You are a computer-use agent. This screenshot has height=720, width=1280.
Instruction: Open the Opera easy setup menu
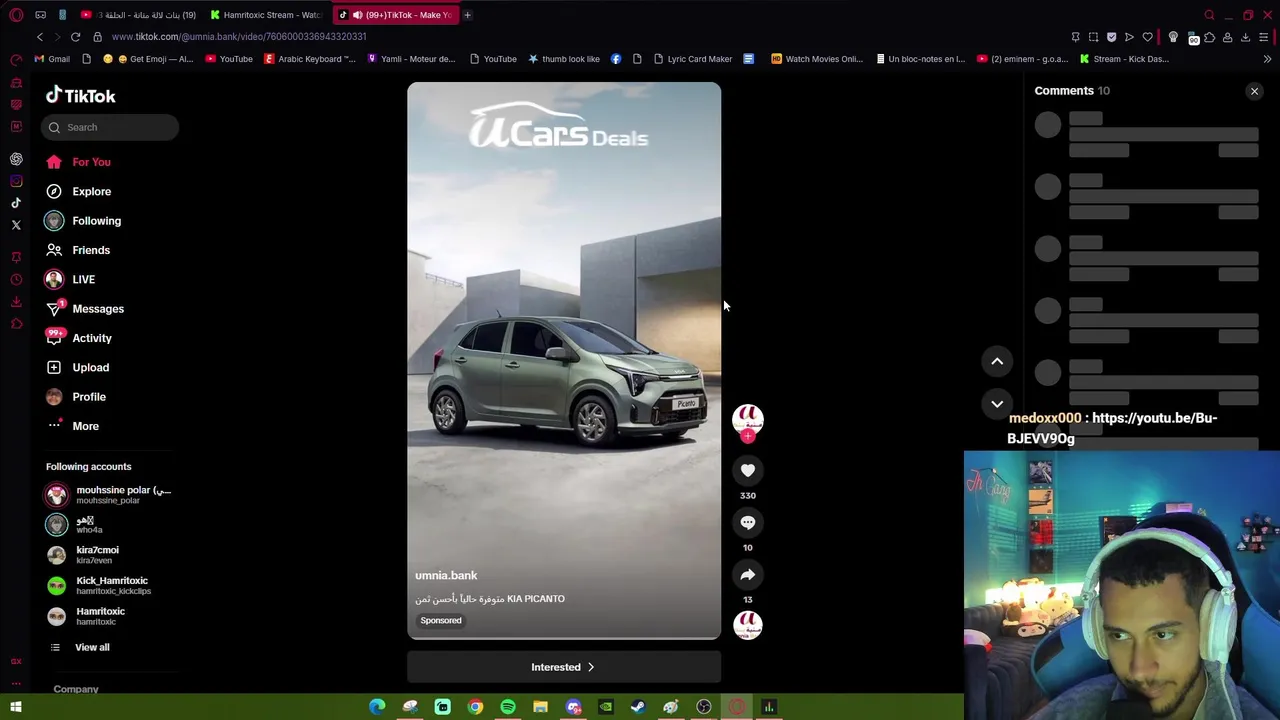[1264, 37]
